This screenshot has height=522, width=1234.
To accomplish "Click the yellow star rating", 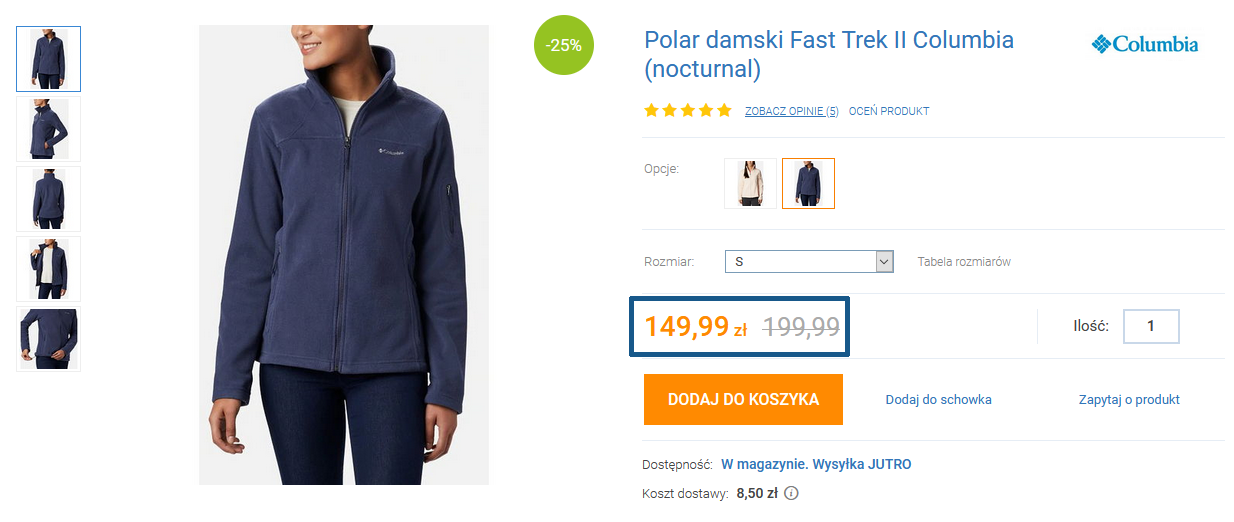I will click(x=688, y=110).
